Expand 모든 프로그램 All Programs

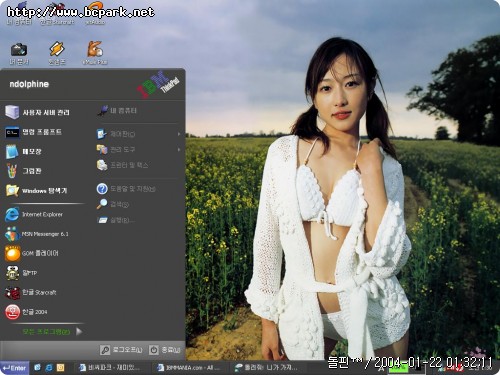[52, 332]
